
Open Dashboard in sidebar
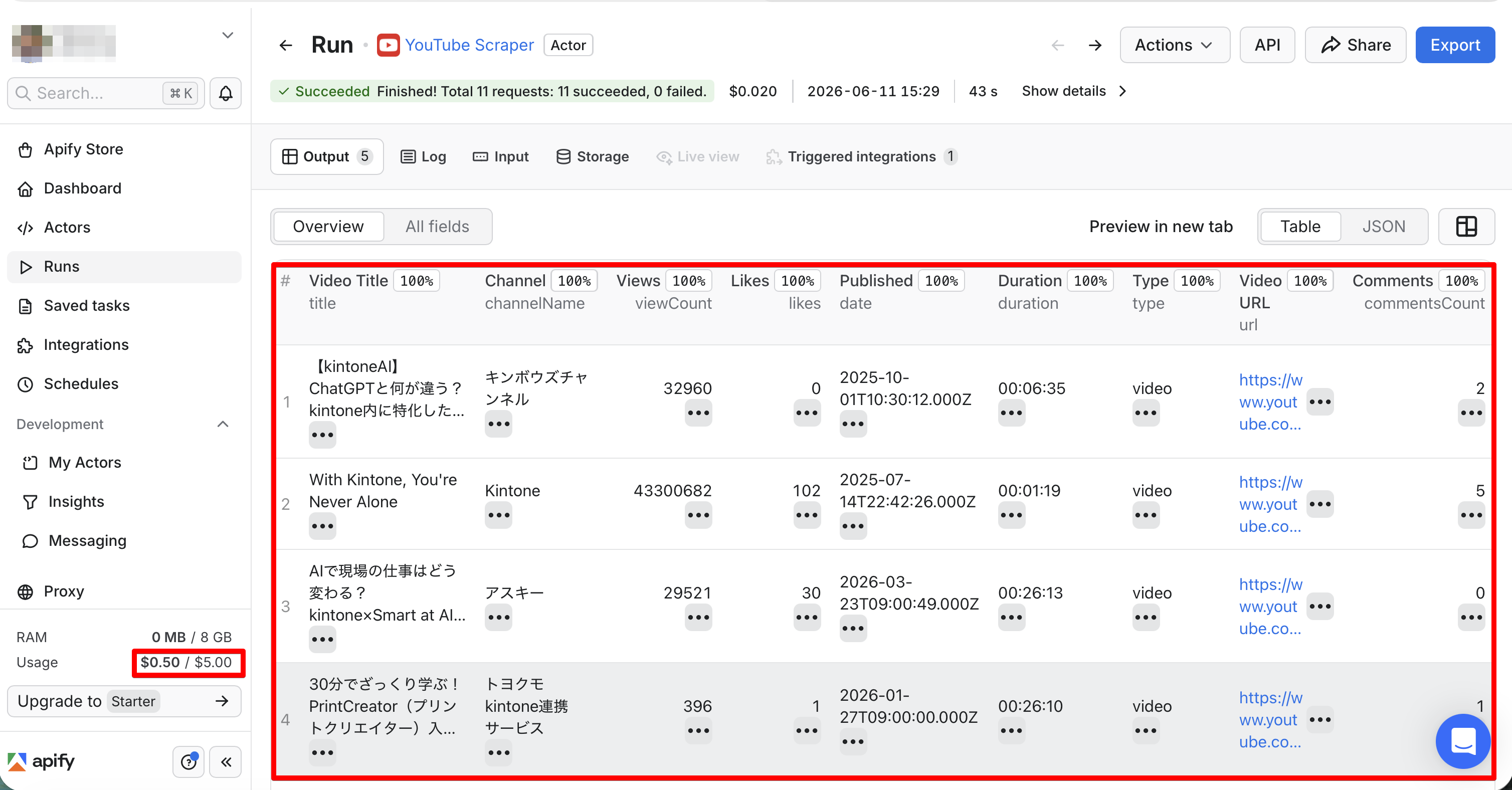click(x=124, y=188)
